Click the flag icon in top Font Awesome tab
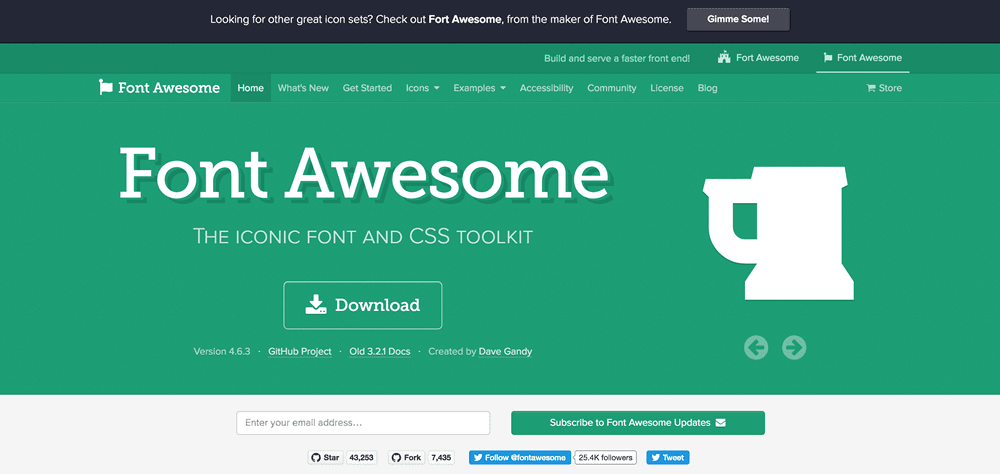 827,58
